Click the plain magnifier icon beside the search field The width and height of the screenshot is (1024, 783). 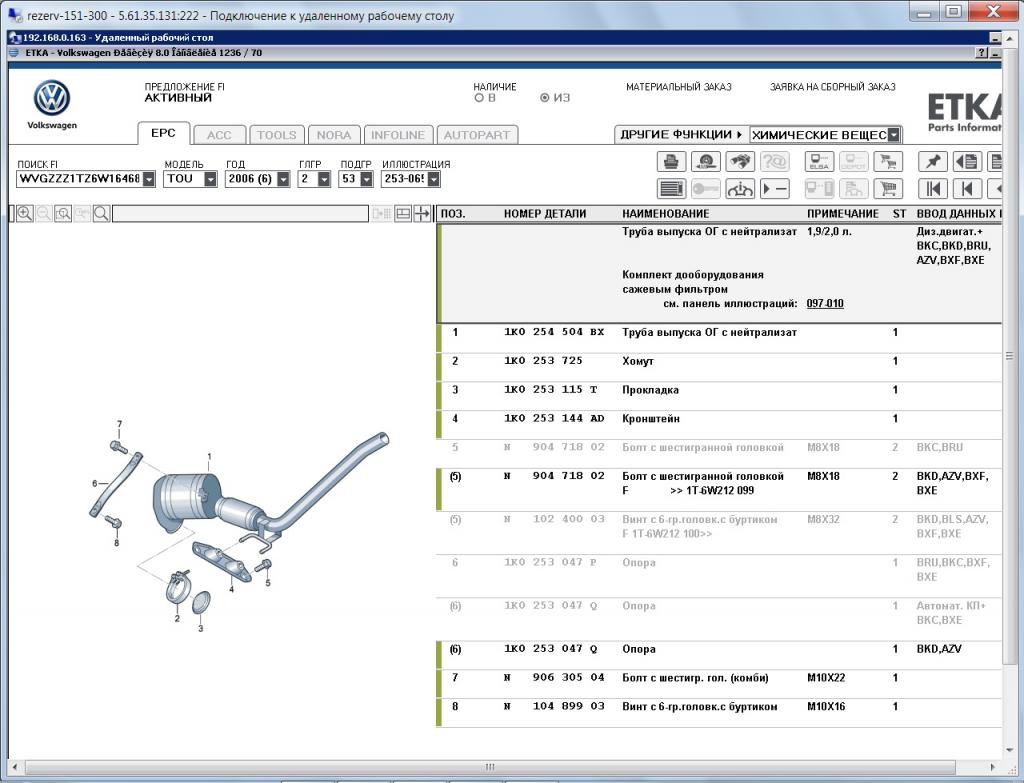(x=101, y=214)
